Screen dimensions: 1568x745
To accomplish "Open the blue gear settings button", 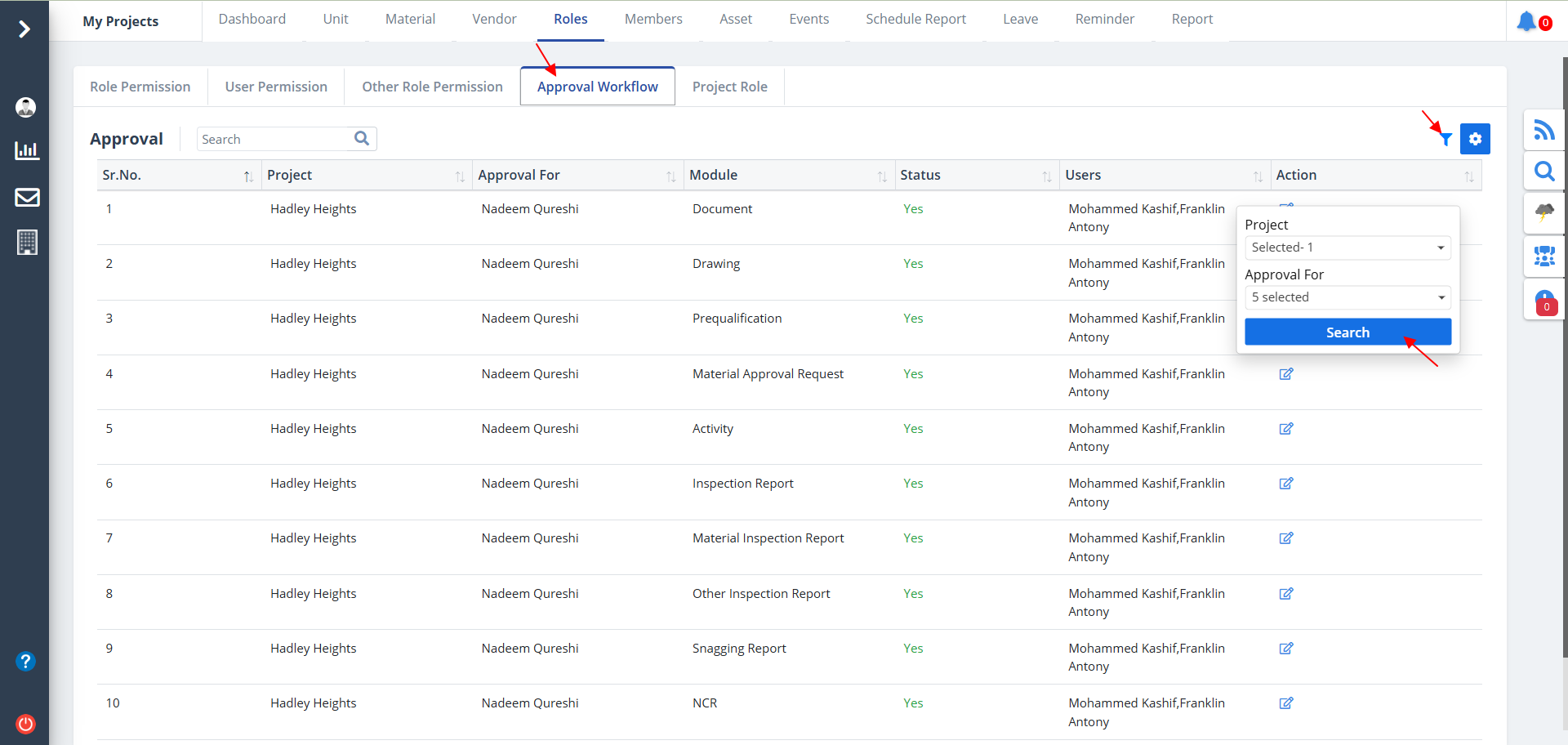I will pos(1475,139).
